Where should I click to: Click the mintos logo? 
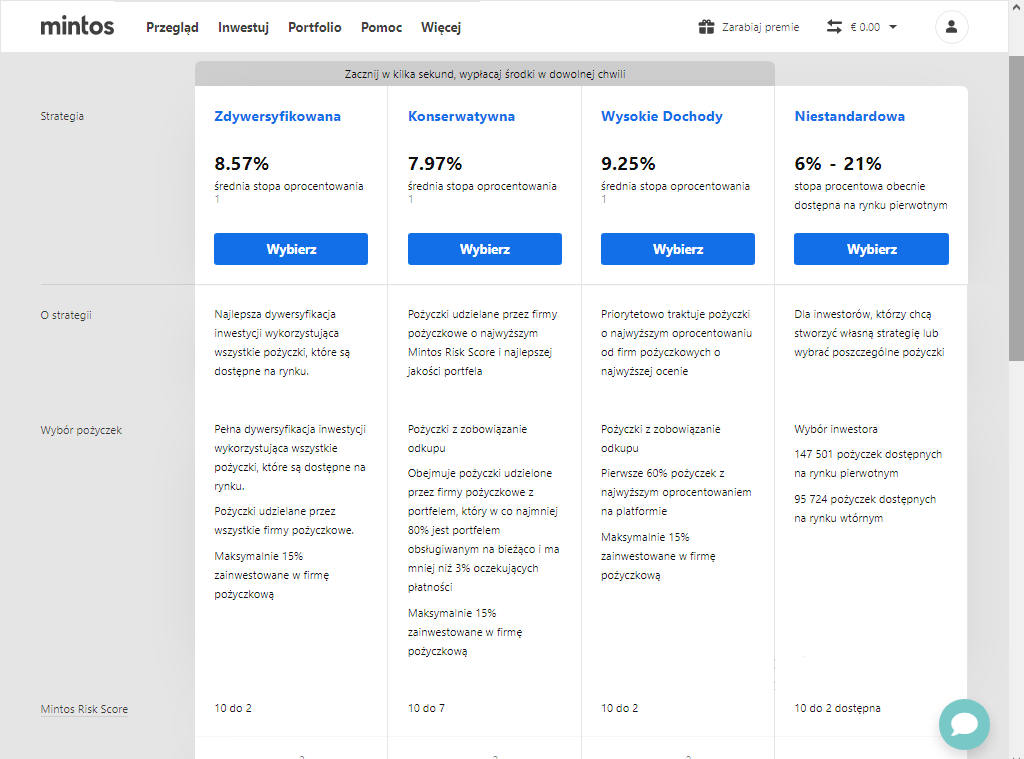(77, 27)
